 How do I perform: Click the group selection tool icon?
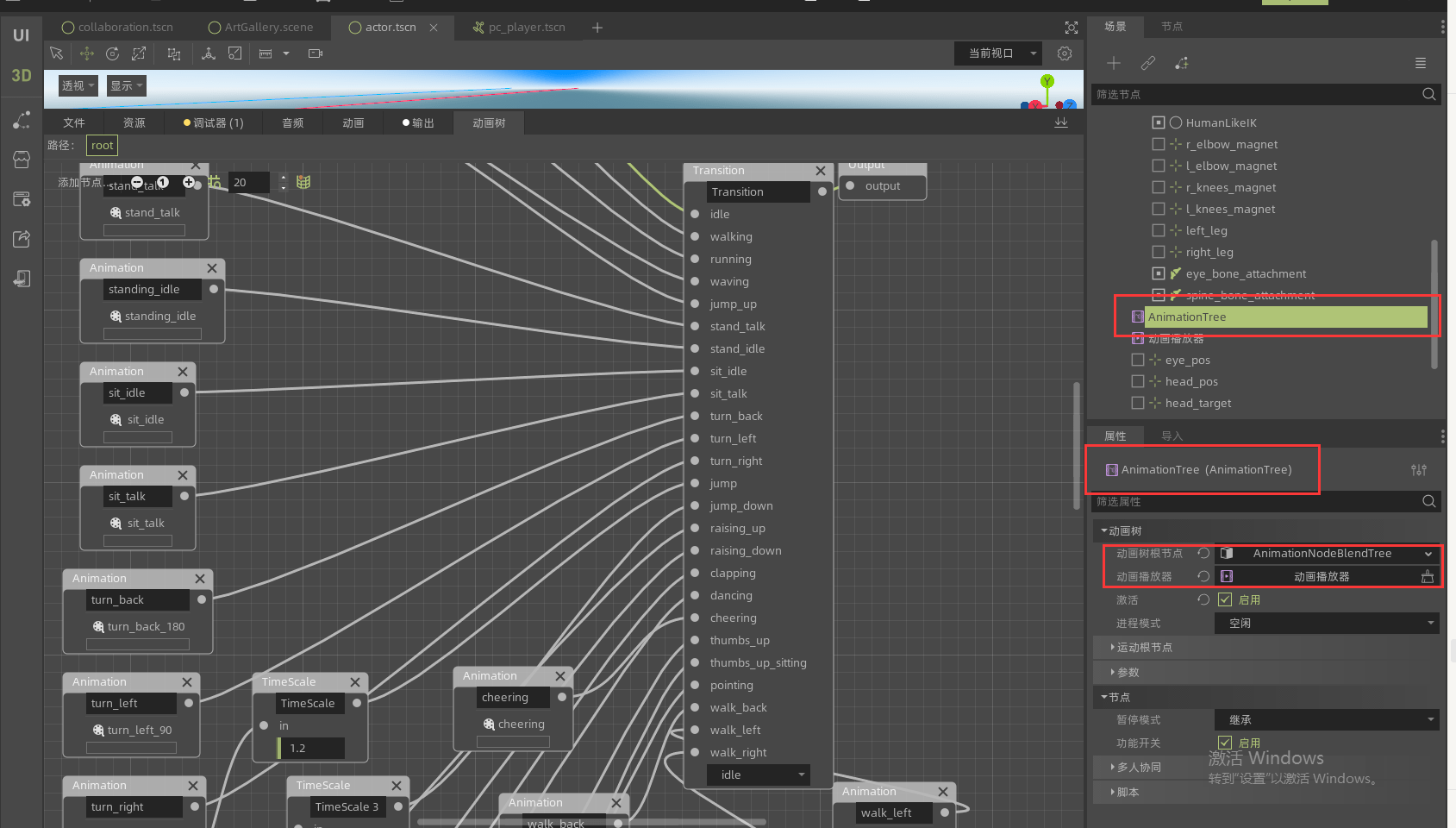point(174,53)
